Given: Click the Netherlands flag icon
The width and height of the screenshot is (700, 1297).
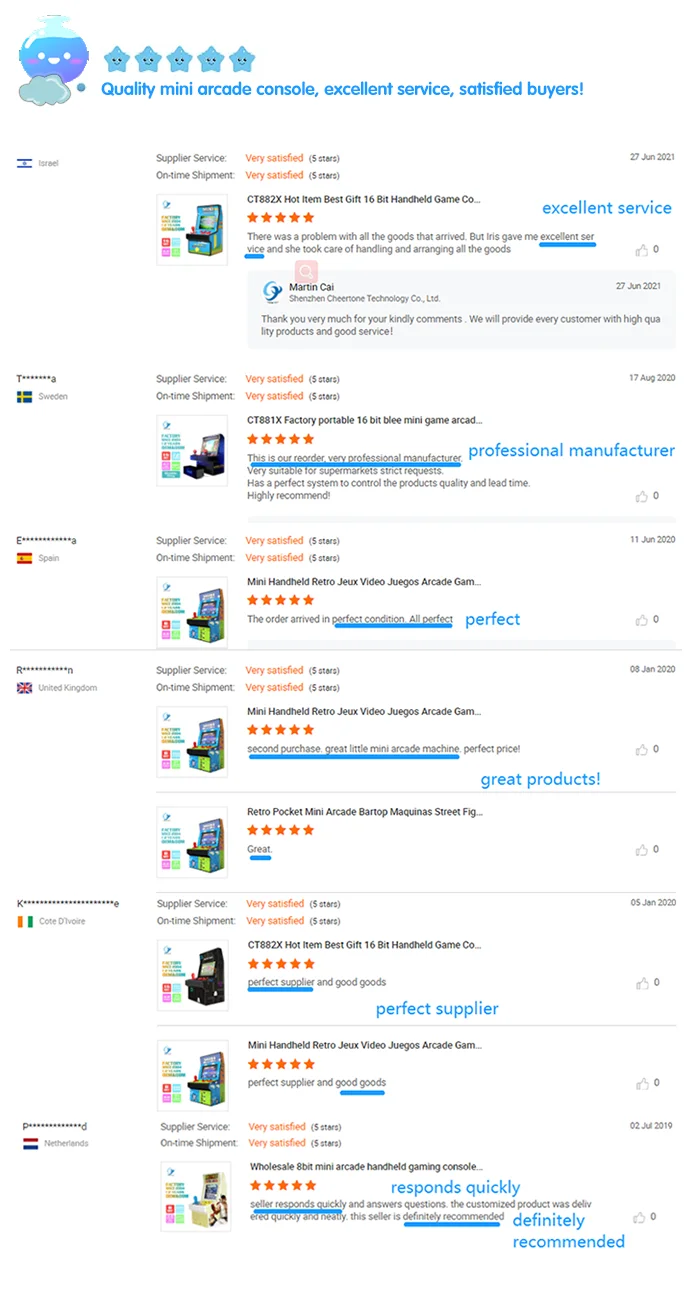Looking at the screenshot, I should point(30,1143).
